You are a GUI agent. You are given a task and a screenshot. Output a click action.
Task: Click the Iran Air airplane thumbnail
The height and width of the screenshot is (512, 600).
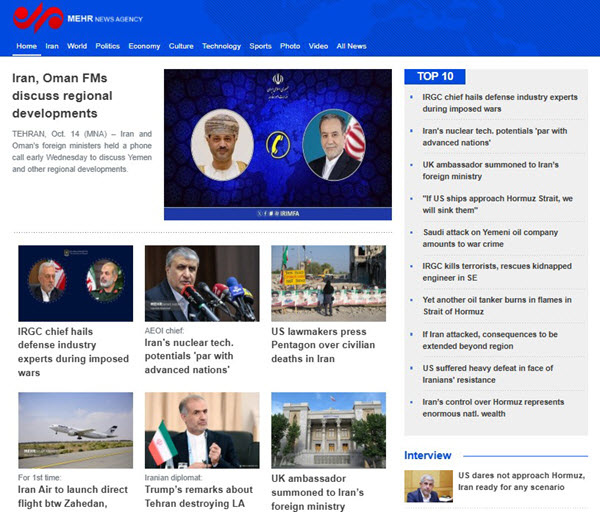click(x=76, y=430)
